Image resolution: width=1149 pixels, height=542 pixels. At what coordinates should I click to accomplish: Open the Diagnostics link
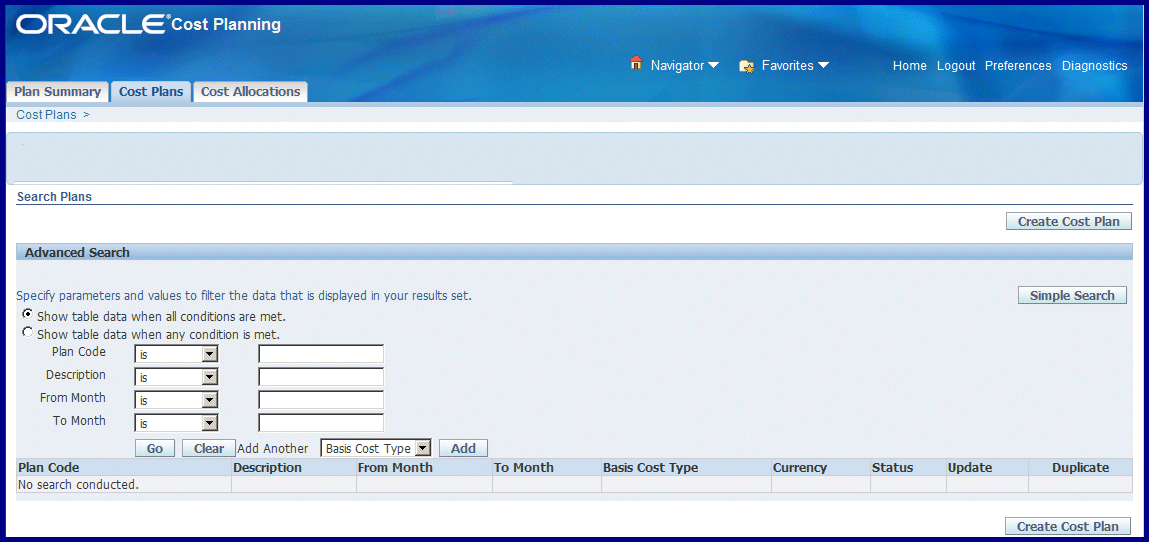pyautogui.click(x=1094, y=66)
